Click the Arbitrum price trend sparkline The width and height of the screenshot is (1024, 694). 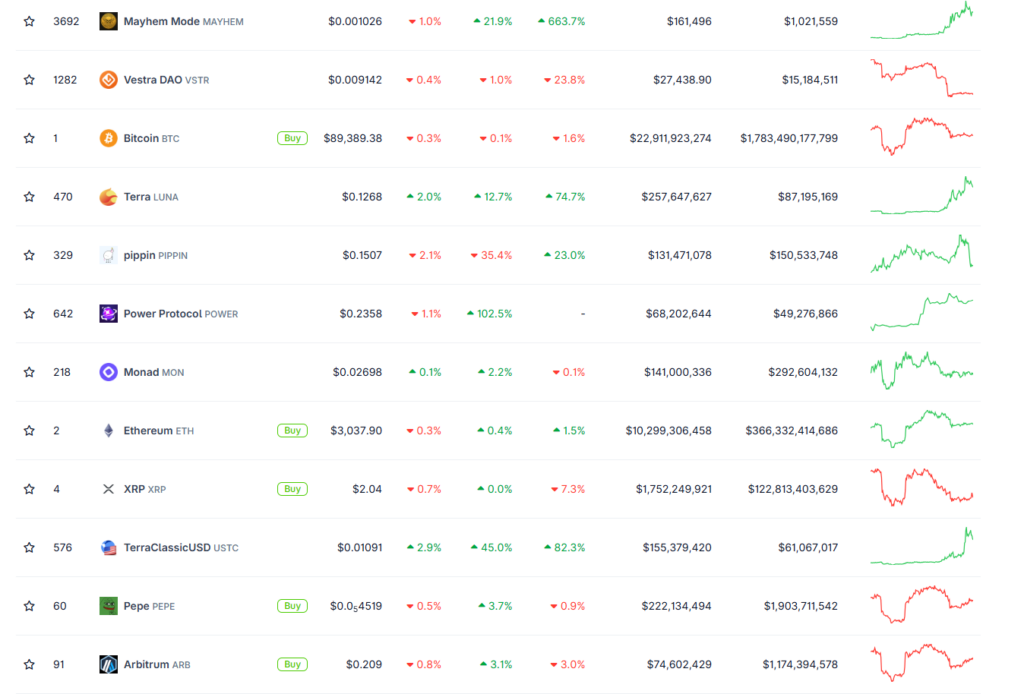point(921,662)
